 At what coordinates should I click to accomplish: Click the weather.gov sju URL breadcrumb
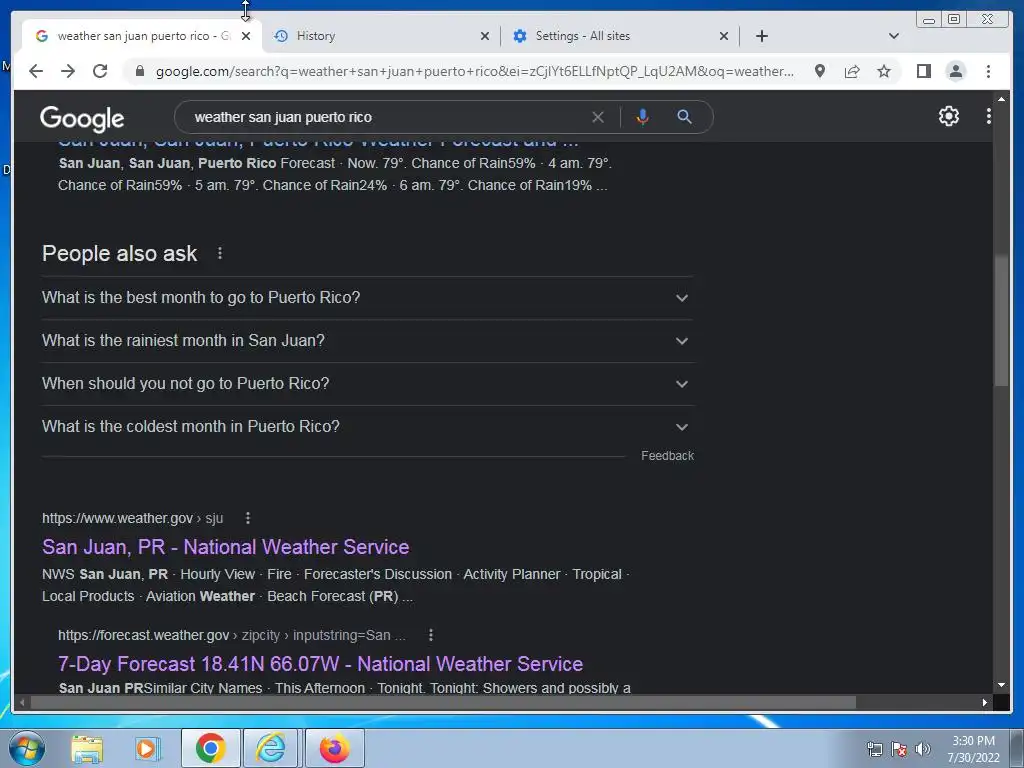click(x=133, y=518)
